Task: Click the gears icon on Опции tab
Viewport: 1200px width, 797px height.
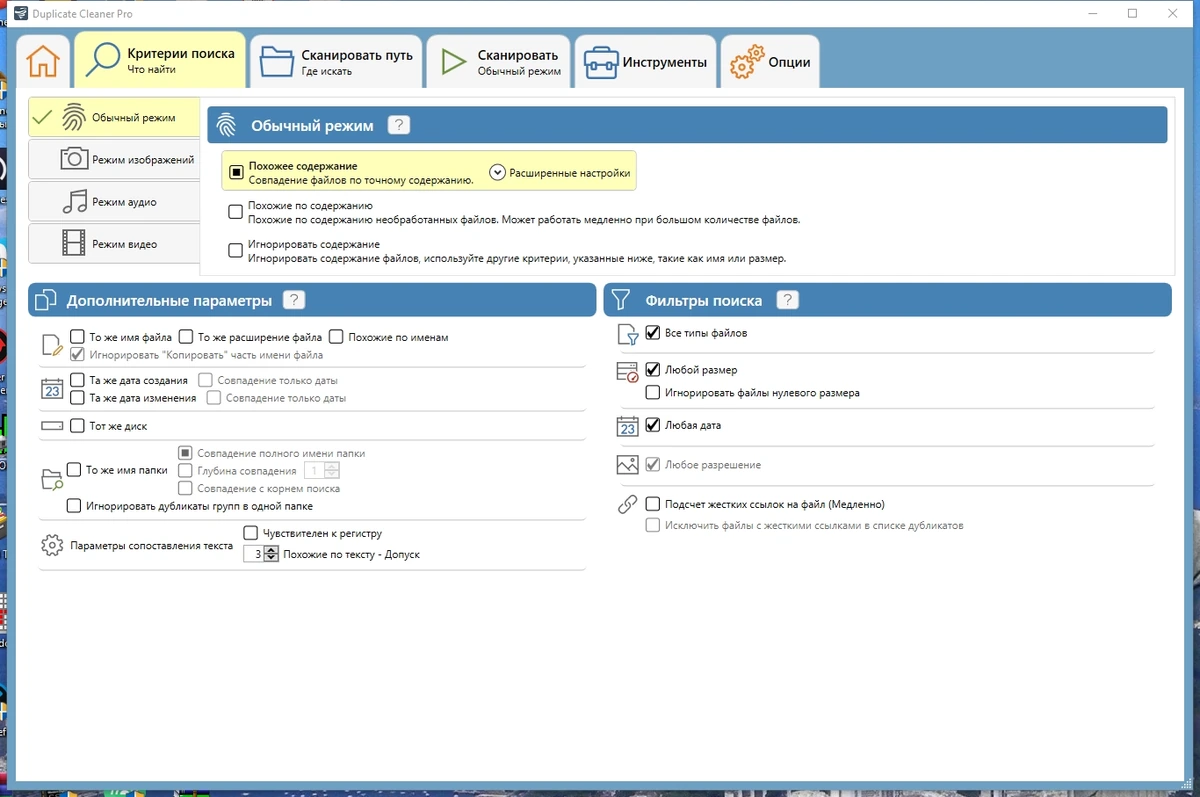Action: (x=746, y=62)
